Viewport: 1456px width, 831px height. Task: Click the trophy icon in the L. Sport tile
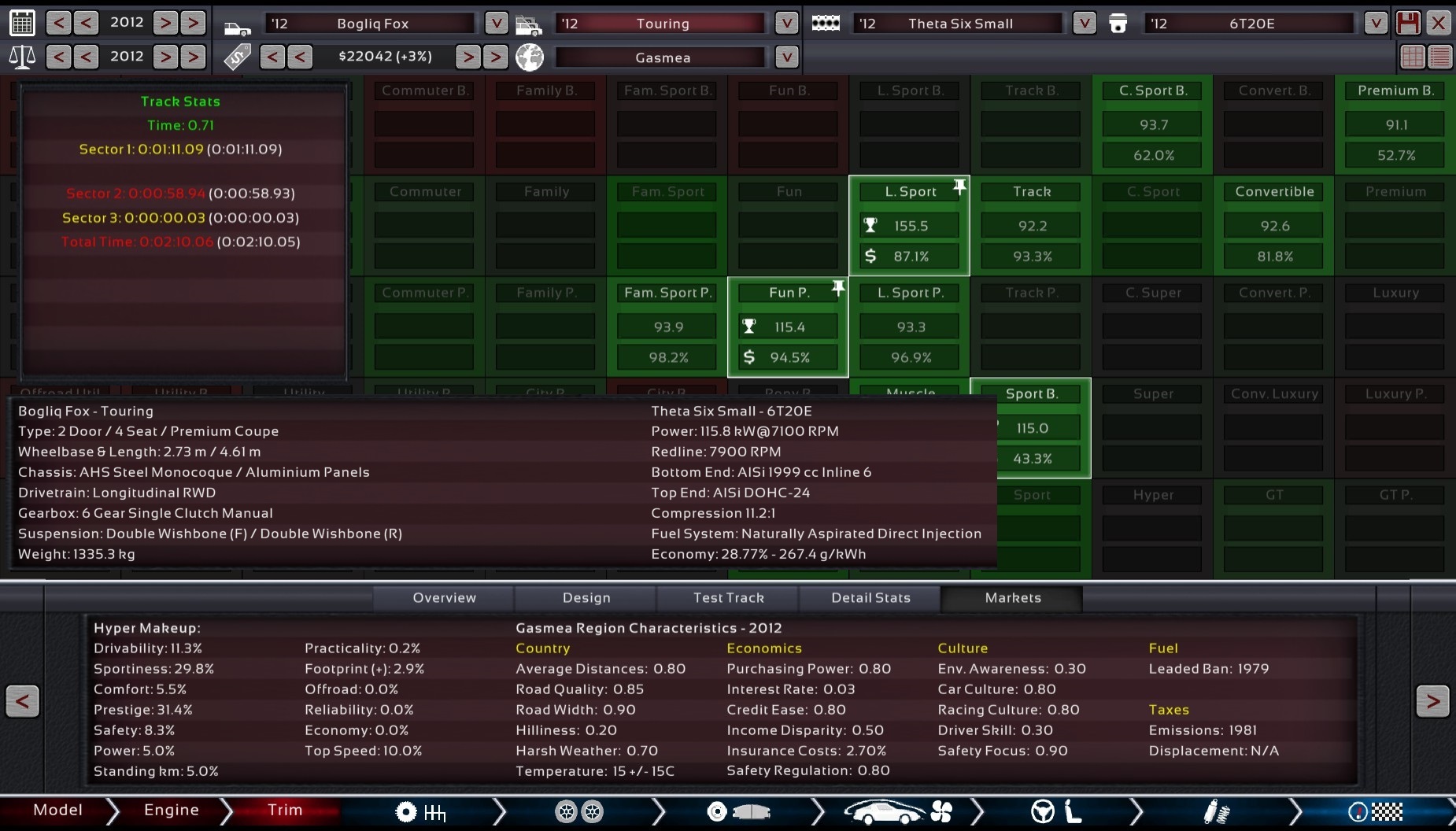click(x=870, y=225)
